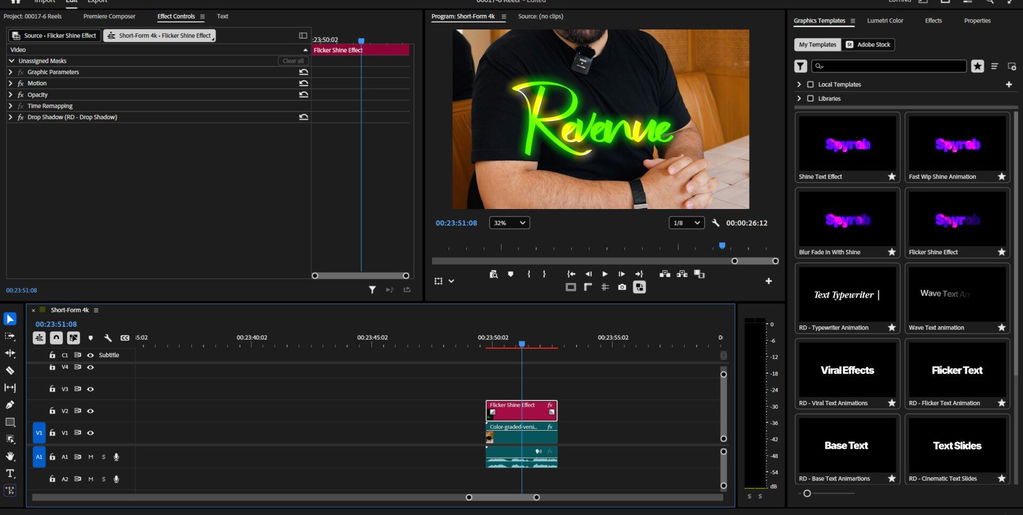Open the 32% zoom level dropdown
Viewport: 1023px width, 515px height.
pyautogui.click(x=510, y=223)
